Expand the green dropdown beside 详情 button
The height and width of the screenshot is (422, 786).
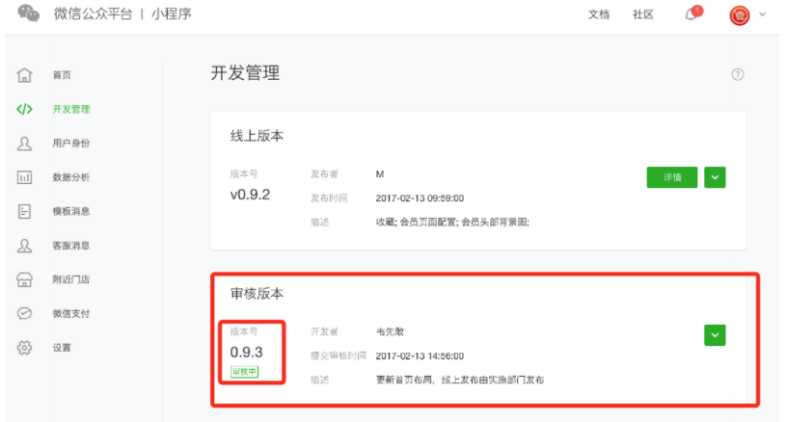click(715, 177)
